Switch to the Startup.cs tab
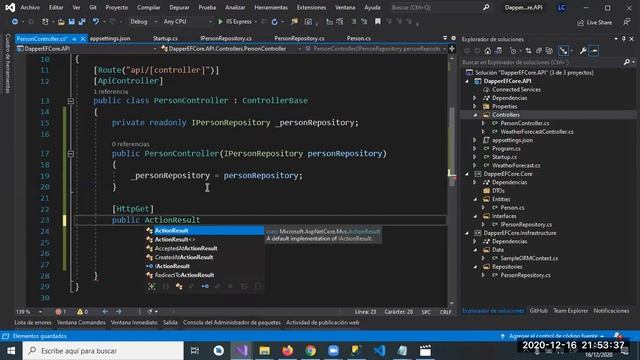640x360 pixels. 165,38
